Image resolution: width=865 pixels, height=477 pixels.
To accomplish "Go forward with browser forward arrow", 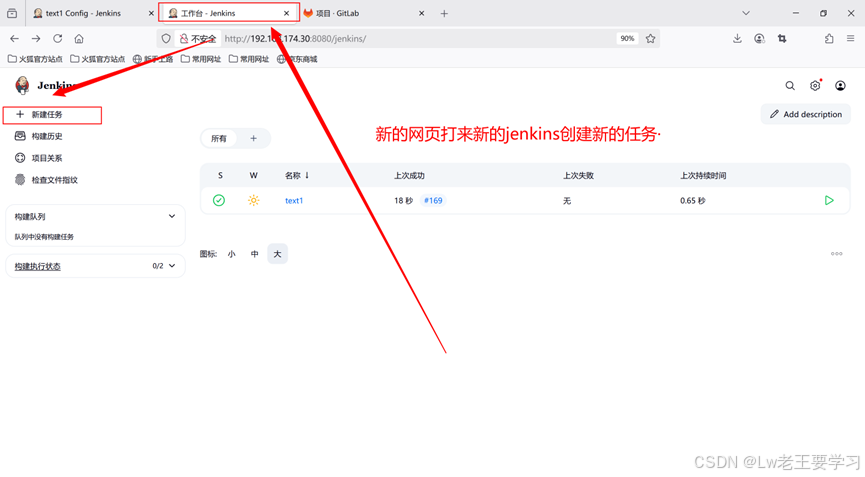I will (x=36, y=39).
